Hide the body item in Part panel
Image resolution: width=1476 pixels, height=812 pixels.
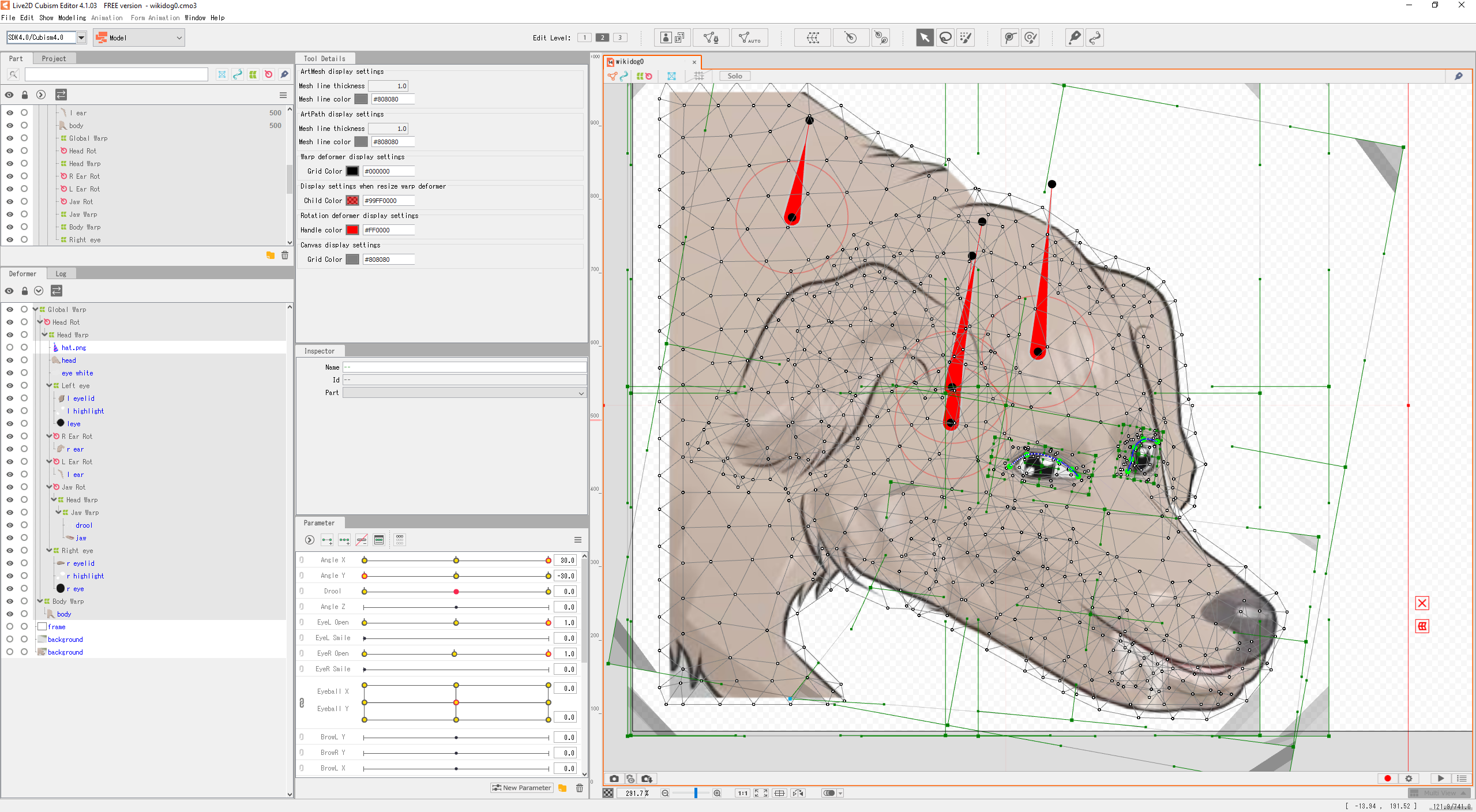10,126
